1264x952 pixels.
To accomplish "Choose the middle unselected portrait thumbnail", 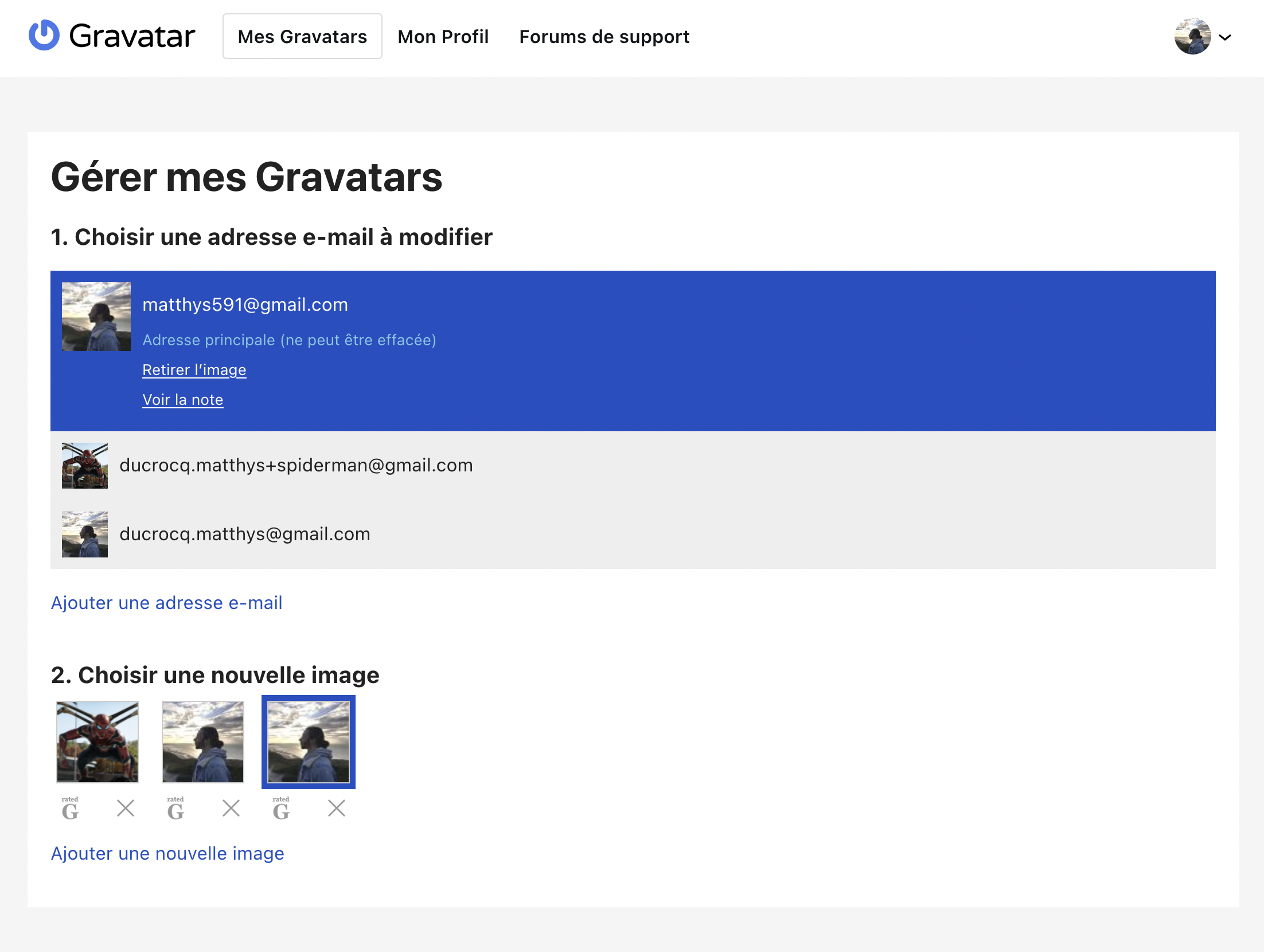I will [x=203, y=742].
